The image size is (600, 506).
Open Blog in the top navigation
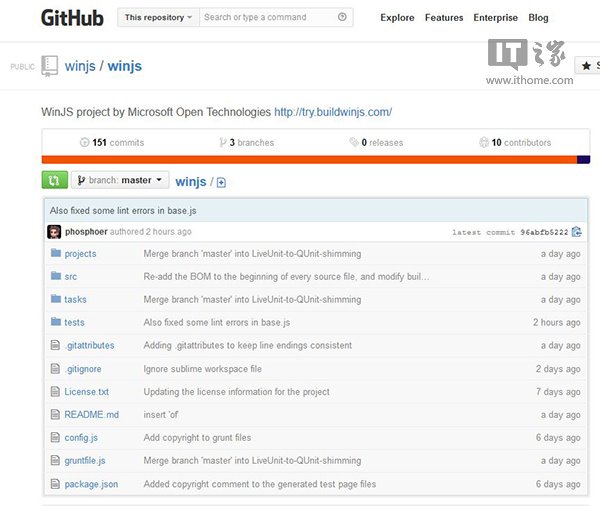click(x=538, y=18)
